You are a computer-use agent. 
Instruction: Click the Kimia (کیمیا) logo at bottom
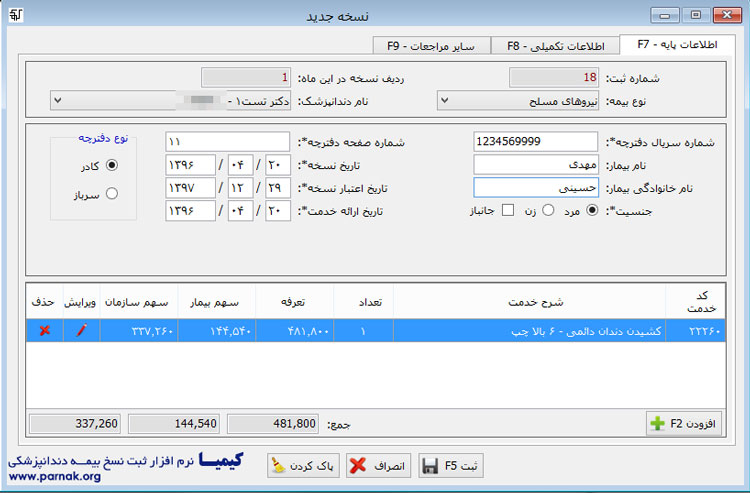coord(220,462)
